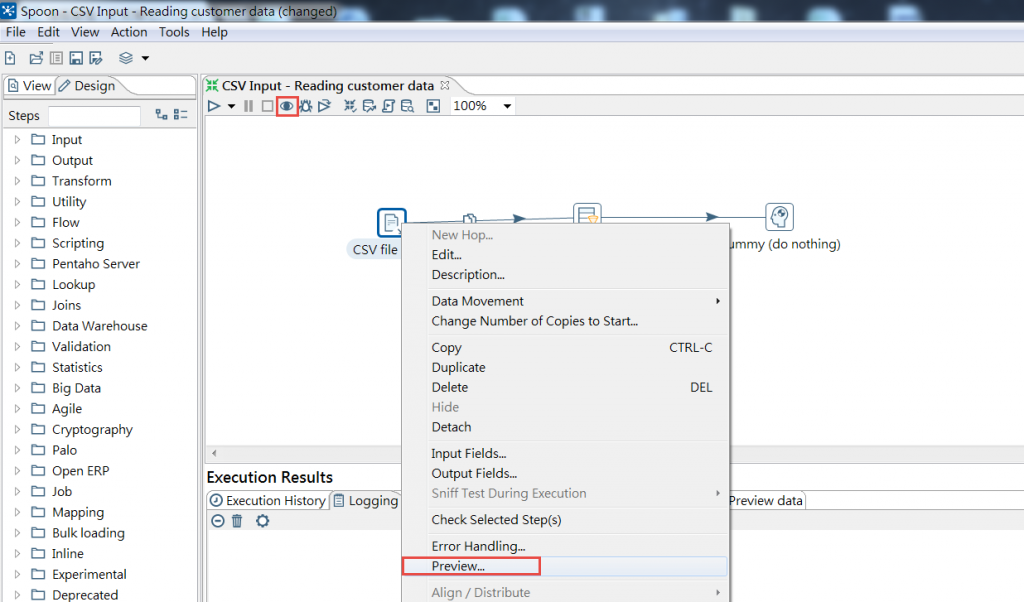Screen dimensions: 1024x602
Task: Select the Pentaho Server folder
Action: [x=96, y=264]
